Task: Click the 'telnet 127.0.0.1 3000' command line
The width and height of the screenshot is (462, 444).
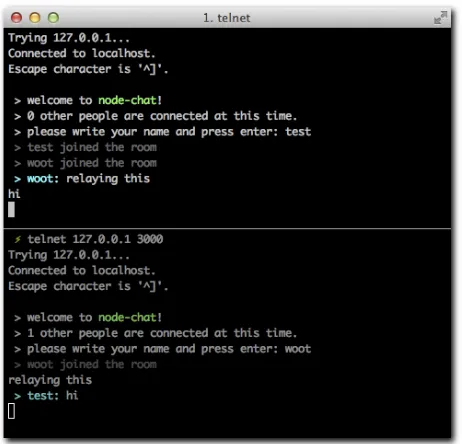Action: tap(95, 239)
